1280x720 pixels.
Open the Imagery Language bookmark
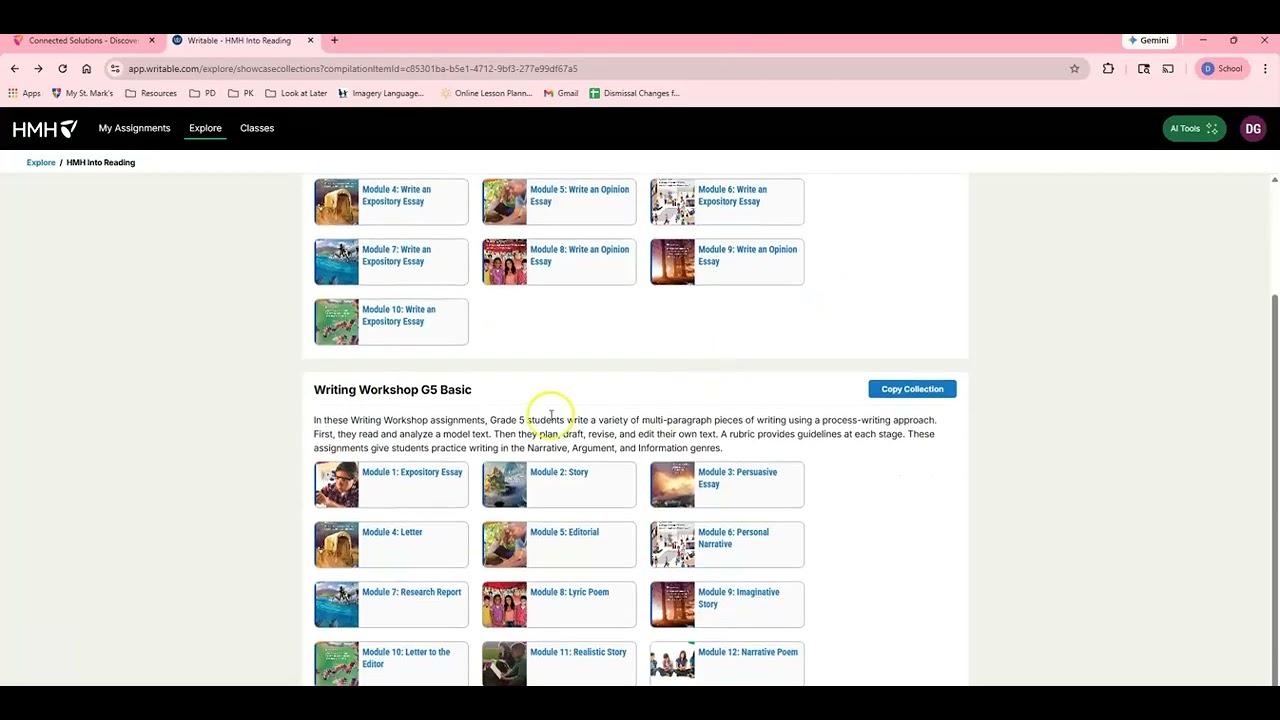click(381, 93)
